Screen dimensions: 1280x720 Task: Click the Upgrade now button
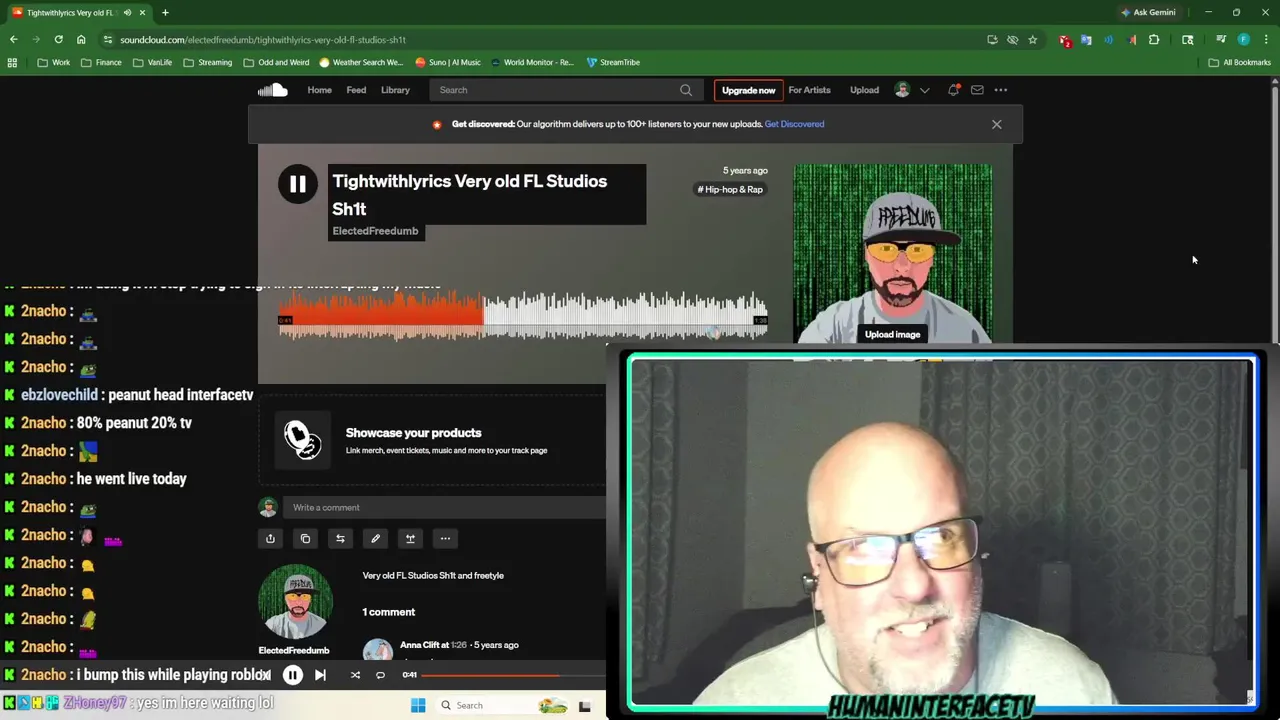(x=748, y=90)
